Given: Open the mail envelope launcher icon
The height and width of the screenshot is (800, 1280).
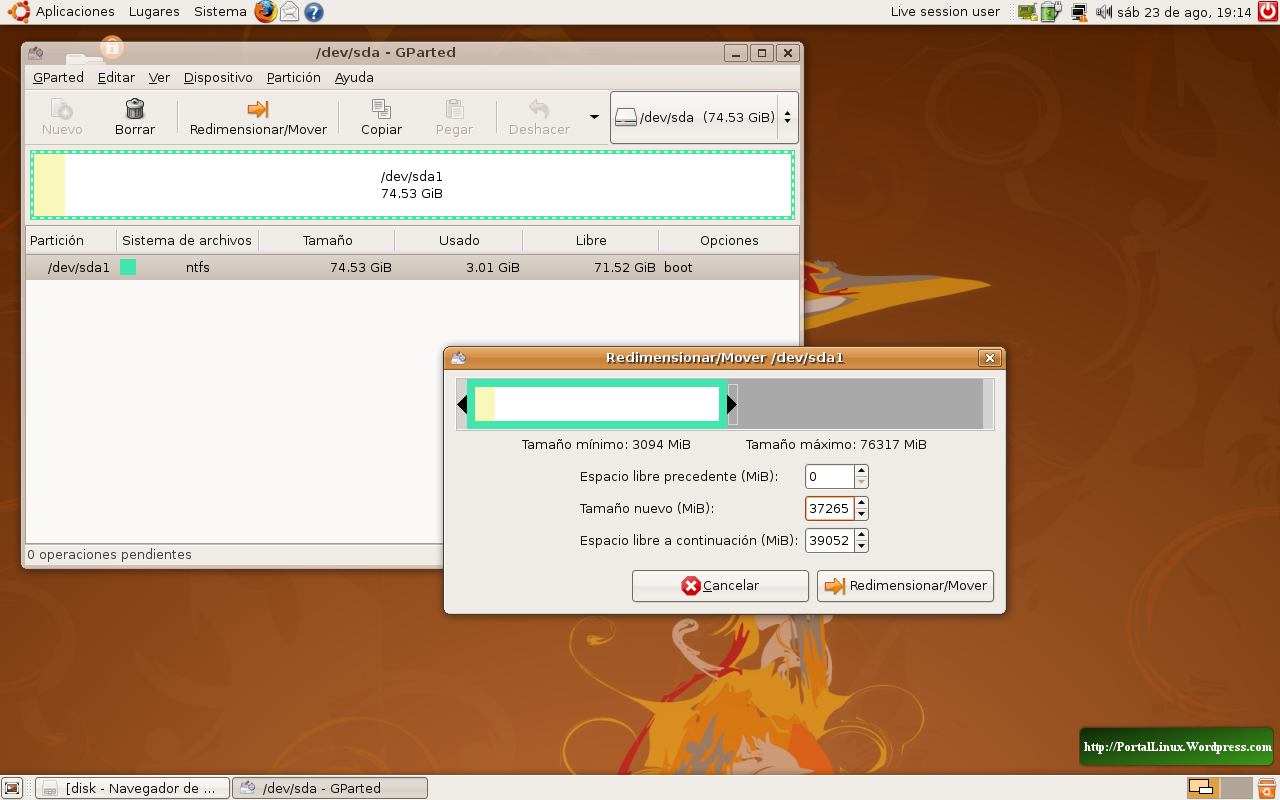Looking at the screenshot, I should [x=289, y=12].
